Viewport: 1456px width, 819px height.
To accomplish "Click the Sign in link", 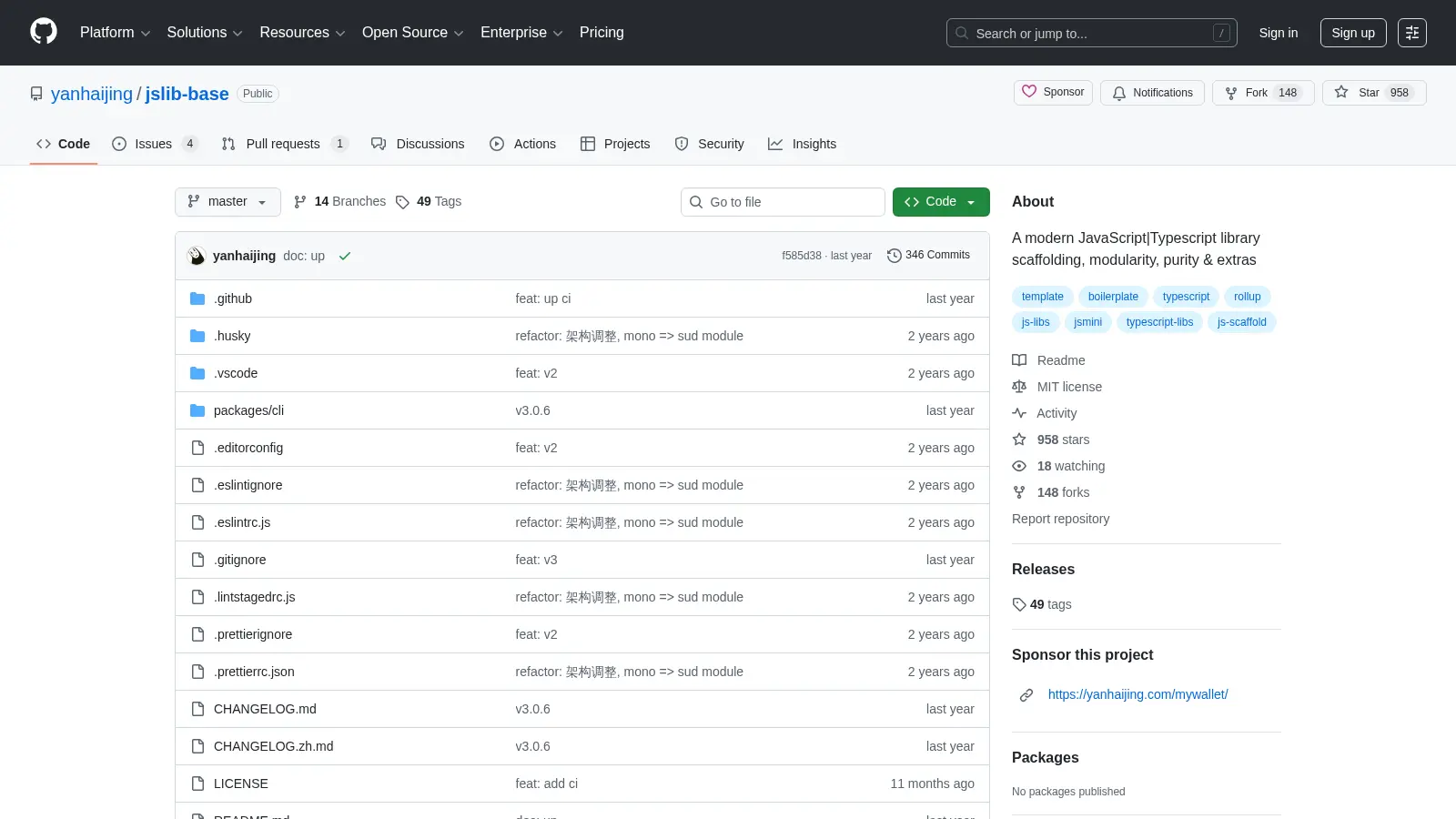I will coord(1279,33).
